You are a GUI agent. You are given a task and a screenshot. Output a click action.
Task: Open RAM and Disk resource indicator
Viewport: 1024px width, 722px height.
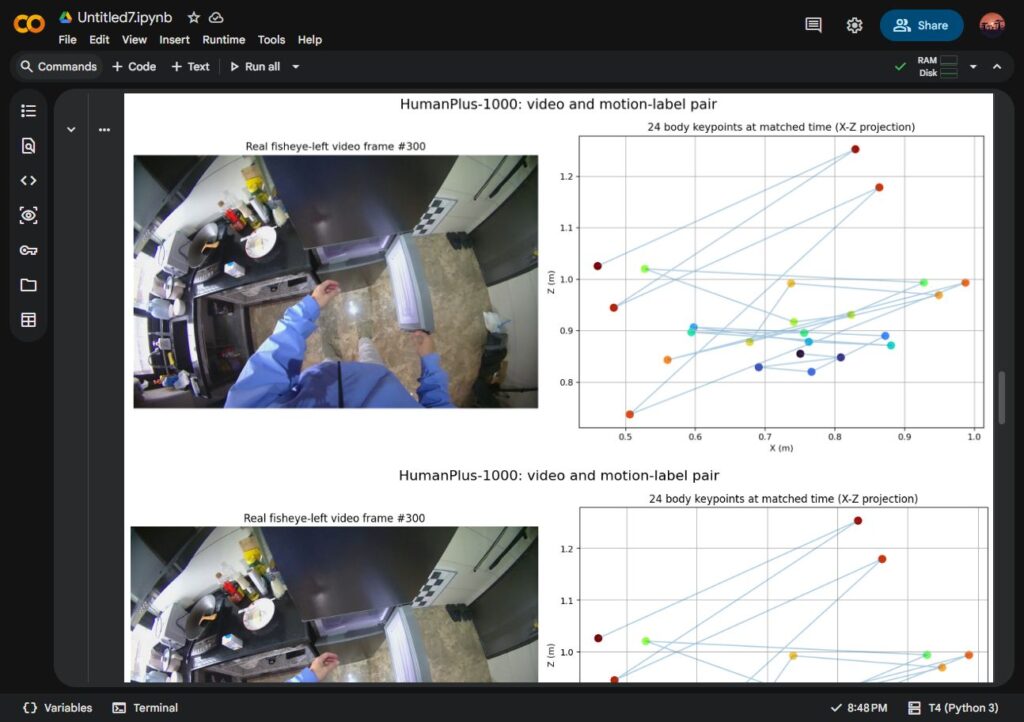click(938, 67)
